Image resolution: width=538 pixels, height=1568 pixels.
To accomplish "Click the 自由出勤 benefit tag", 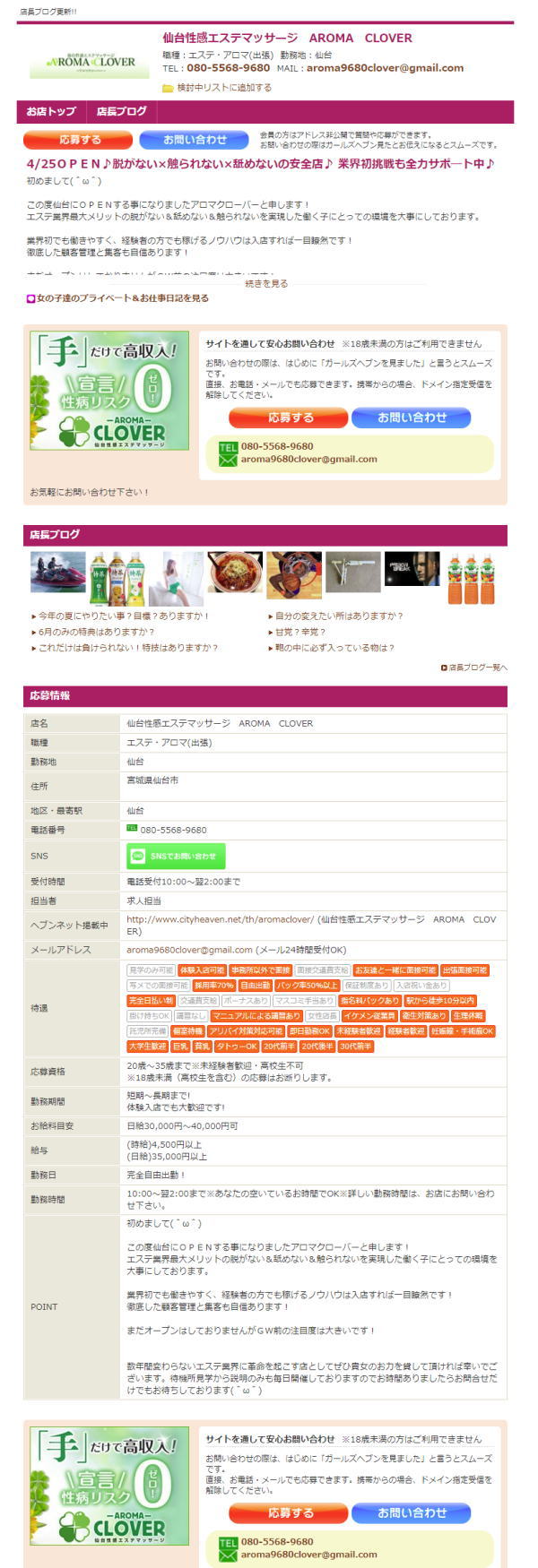I will click(x=256, y=986).
